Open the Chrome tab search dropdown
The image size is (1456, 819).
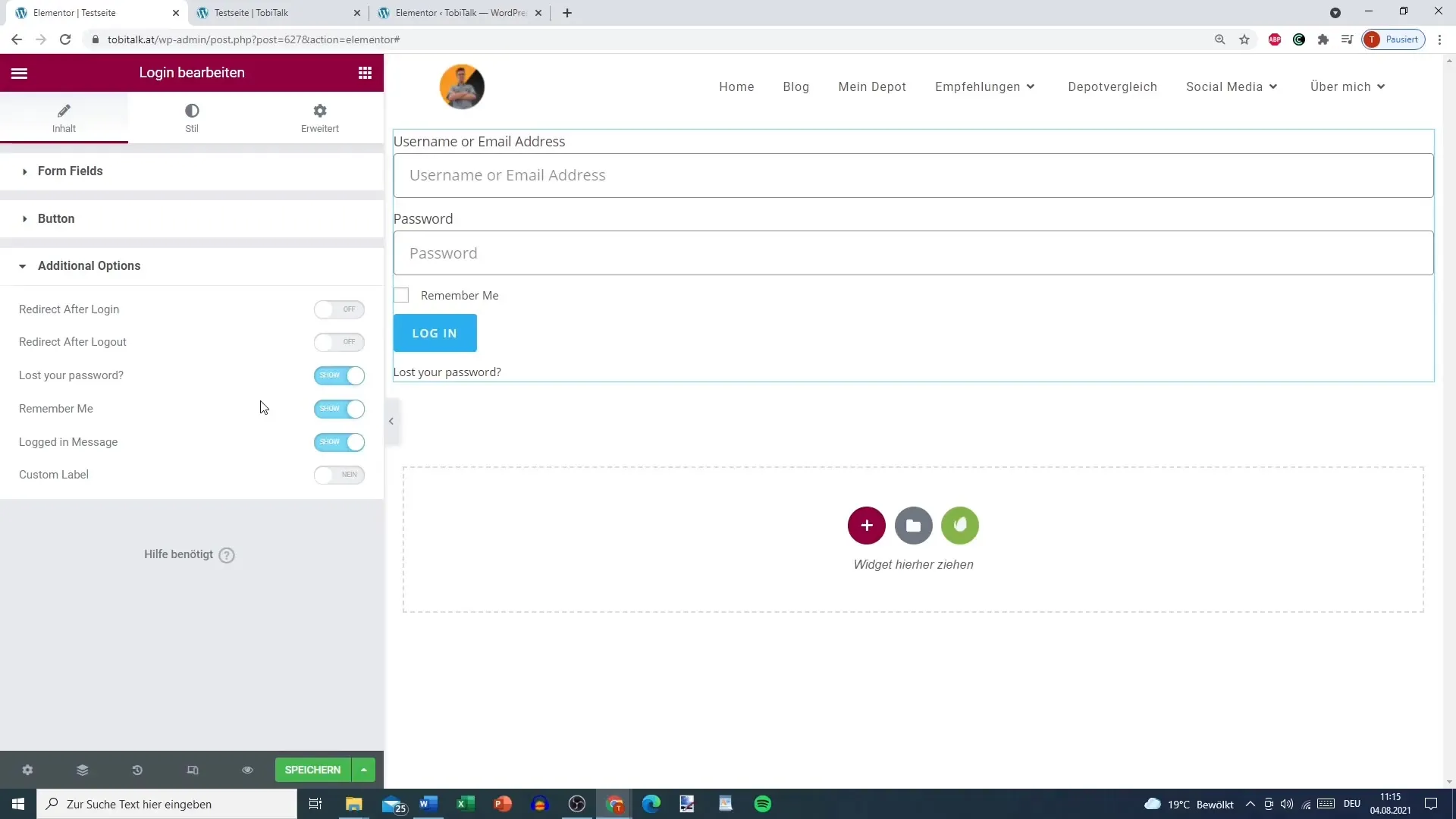pos(1335,13)
